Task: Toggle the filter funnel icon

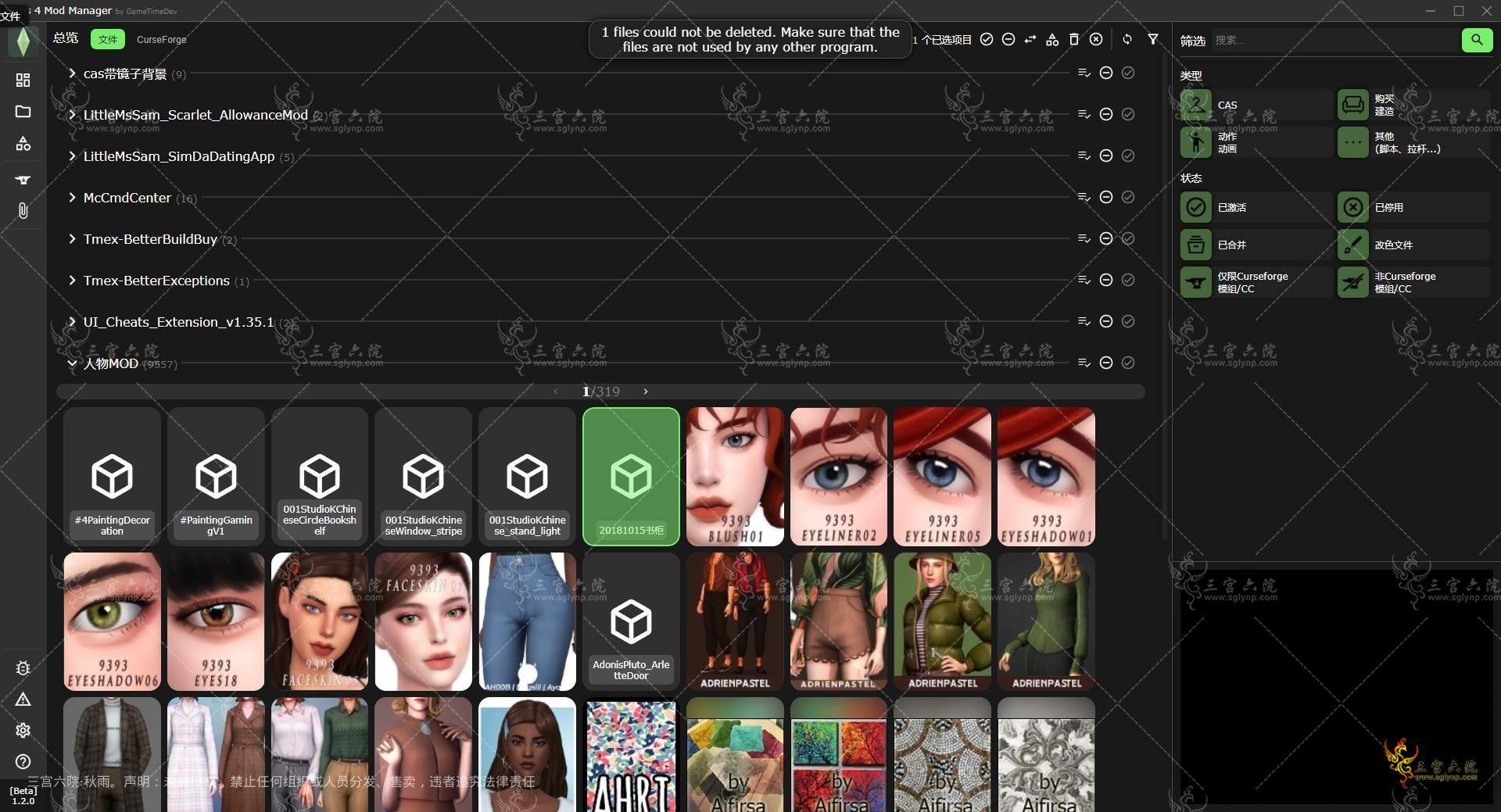Action: tap(1153, 39)
